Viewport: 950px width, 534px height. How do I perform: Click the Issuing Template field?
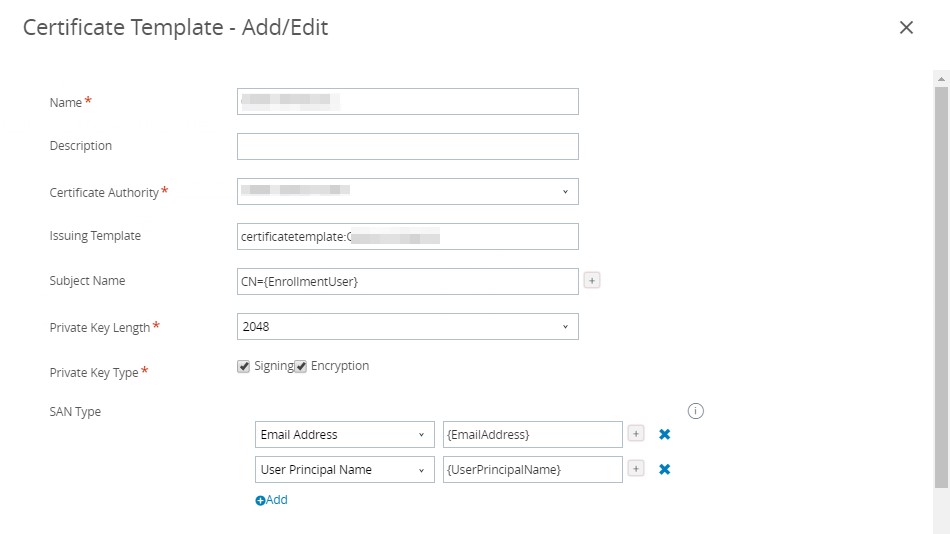pyautogui.click(x=407, y=236)
